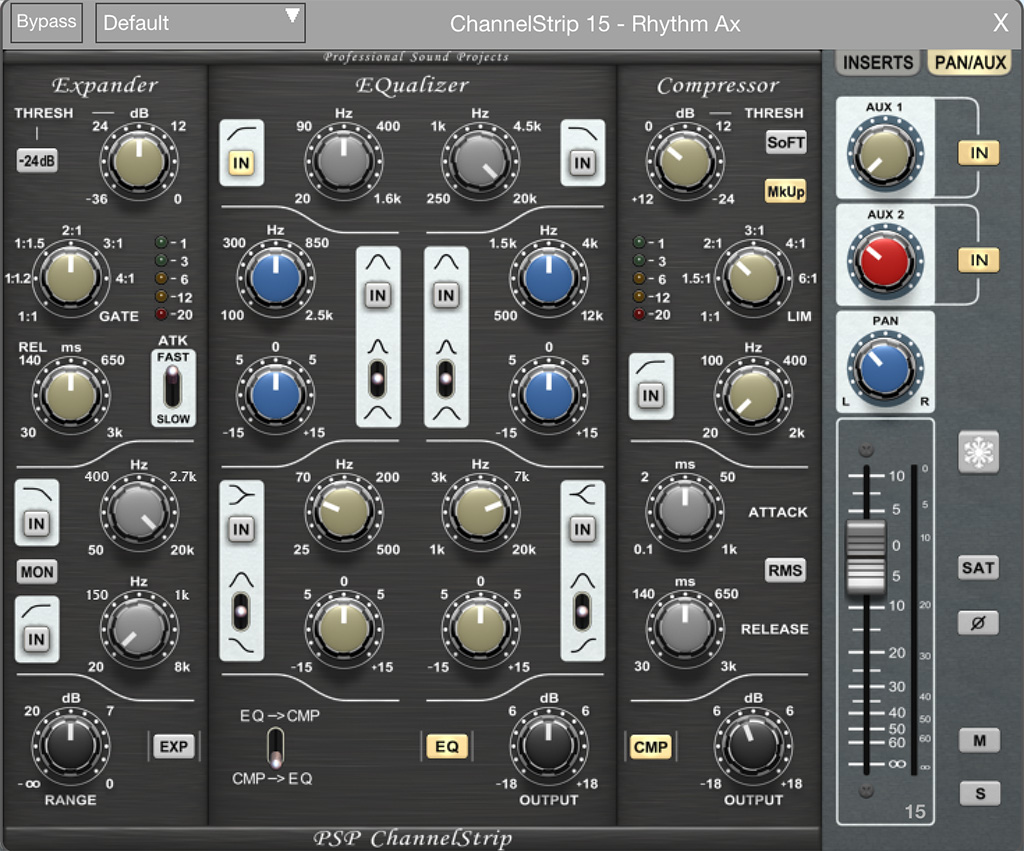1024x851 pixels.
Task: Click the compressor ATTACK knob
Action: click(x=685, y=512)
